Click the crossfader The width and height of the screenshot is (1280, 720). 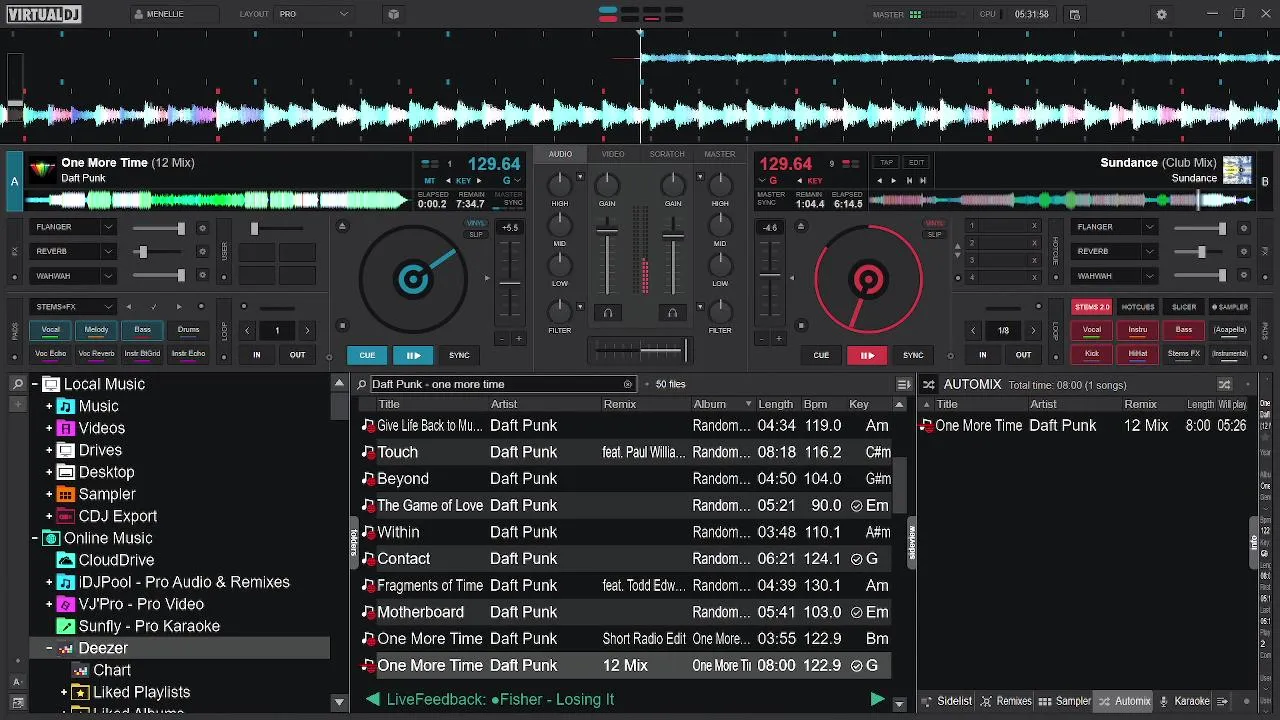click(x=639, y=350)
